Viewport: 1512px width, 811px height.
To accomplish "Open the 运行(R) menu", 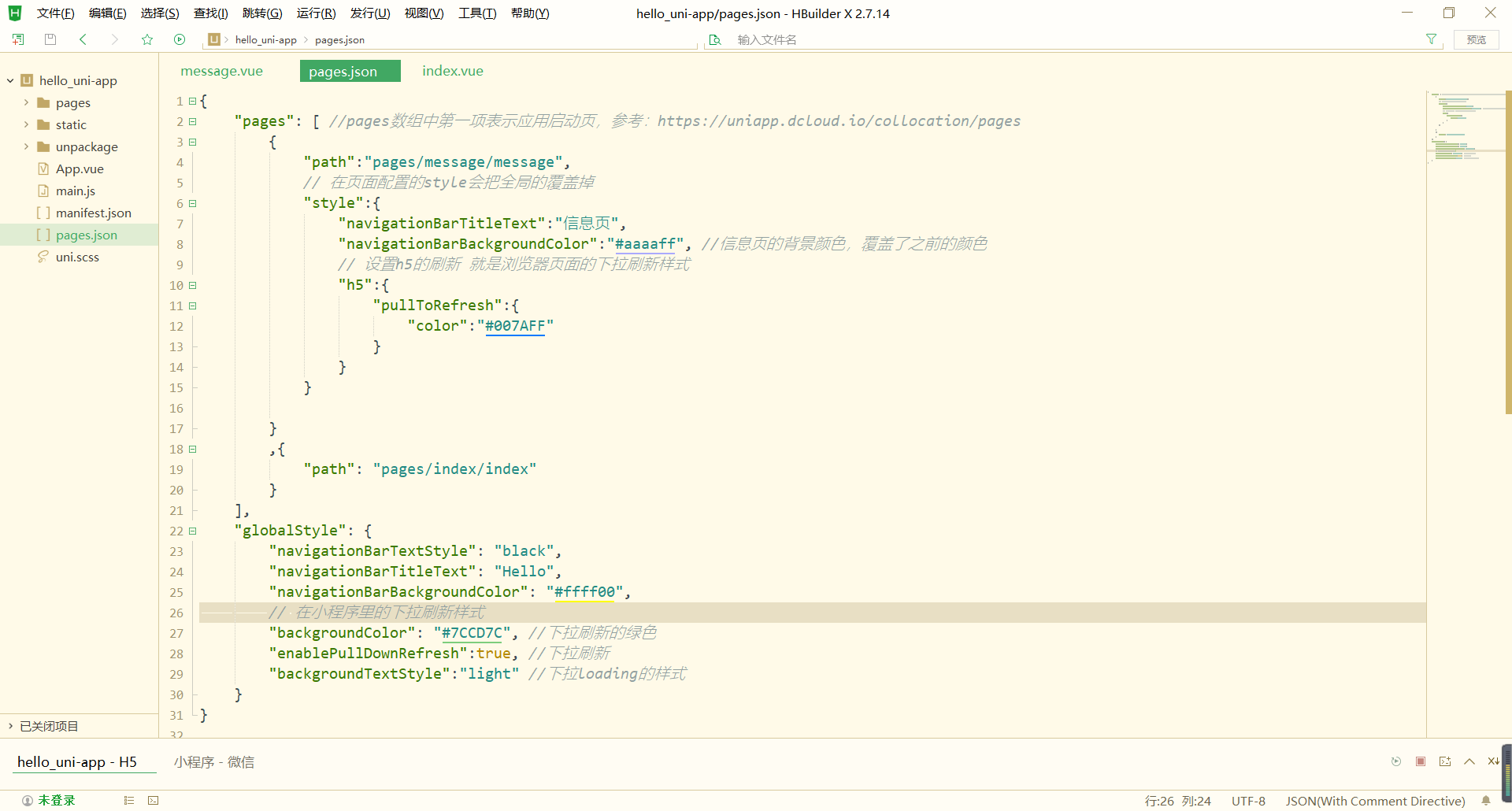I will [316, 13].
